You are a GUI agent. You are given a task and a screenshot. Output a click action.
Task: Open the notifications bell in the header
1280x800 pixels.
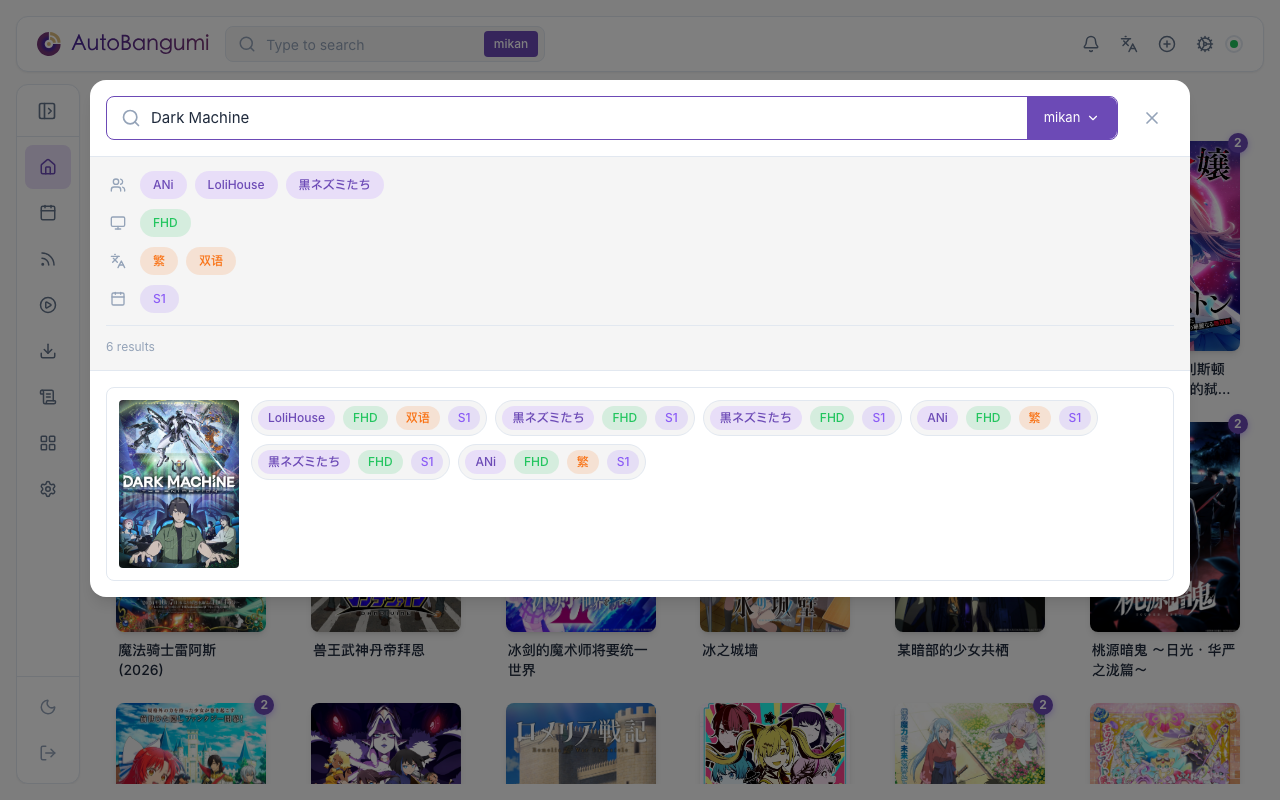pos(1091,44)
